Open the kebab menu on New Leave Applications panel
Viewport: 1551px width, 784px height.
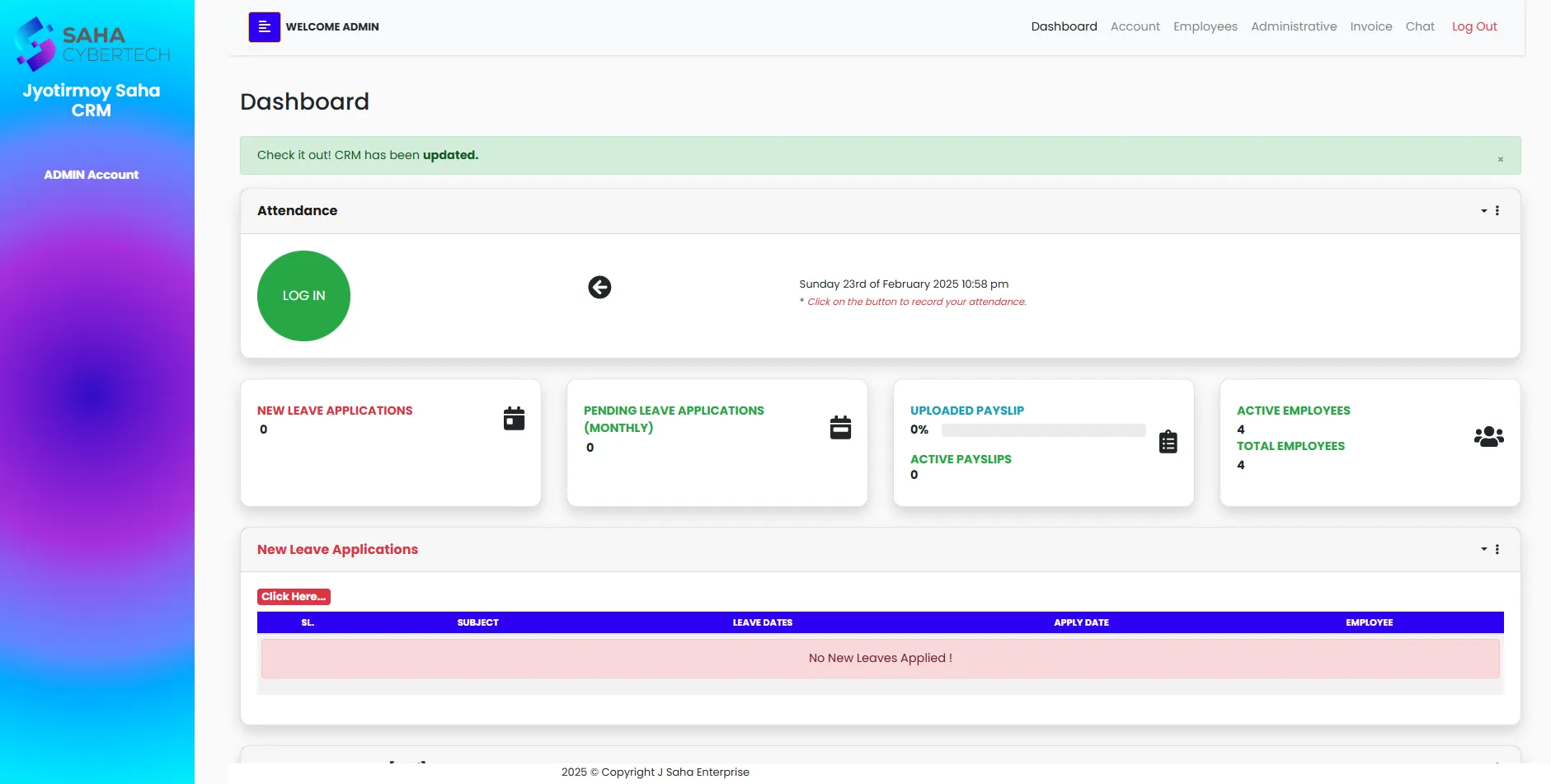coord(1497,549)
